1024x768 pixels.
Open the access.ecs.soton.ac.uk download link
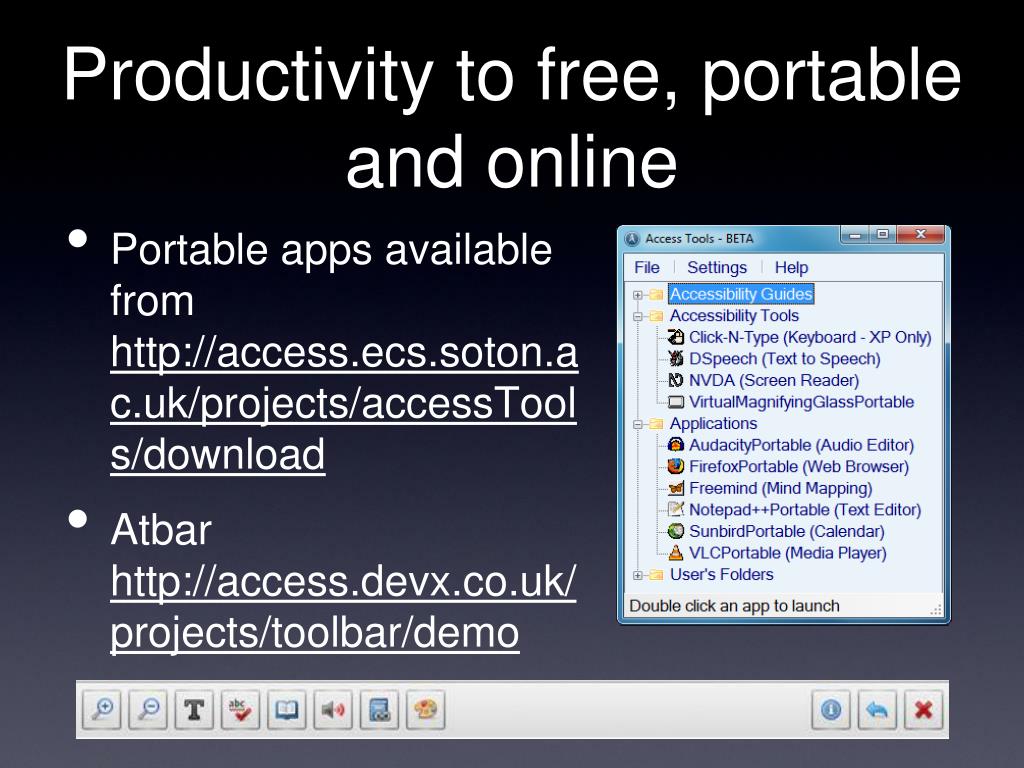point(344,403)
